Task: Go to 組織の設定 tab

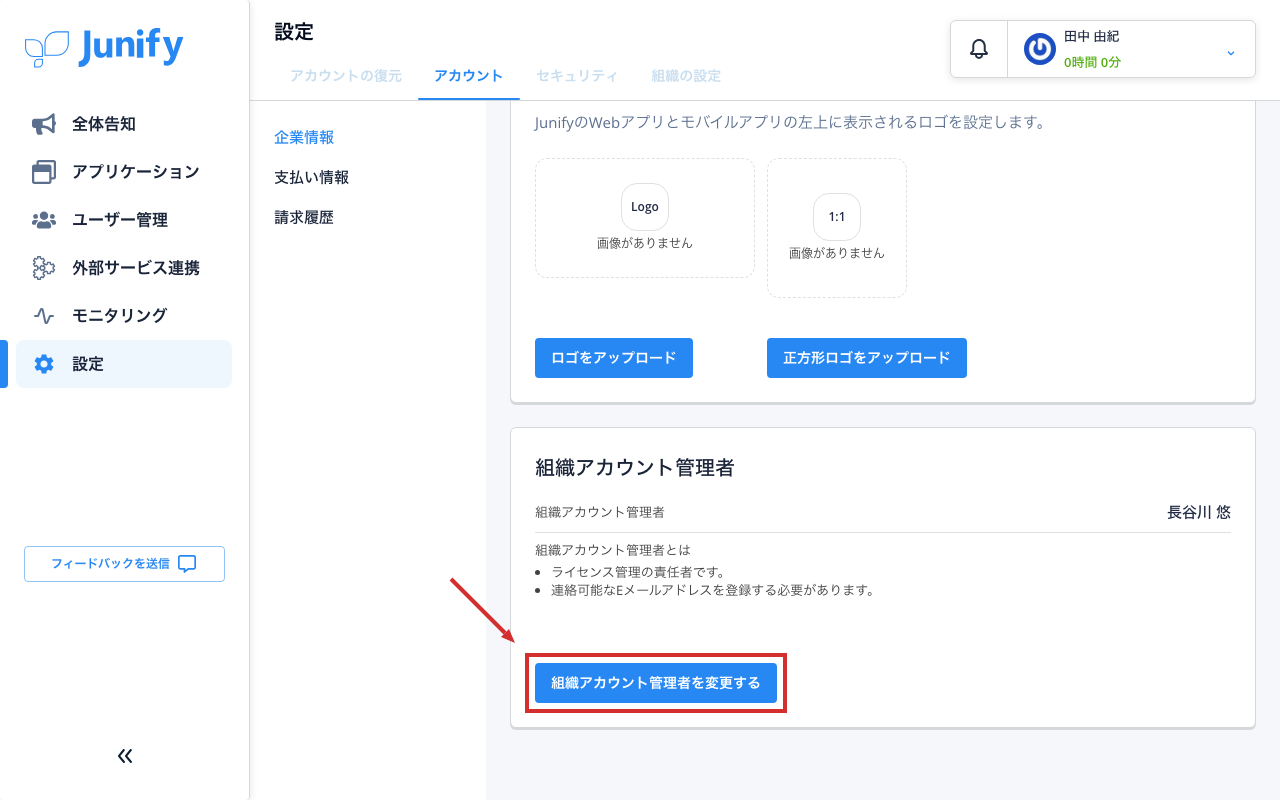Action: click(686, 76)
